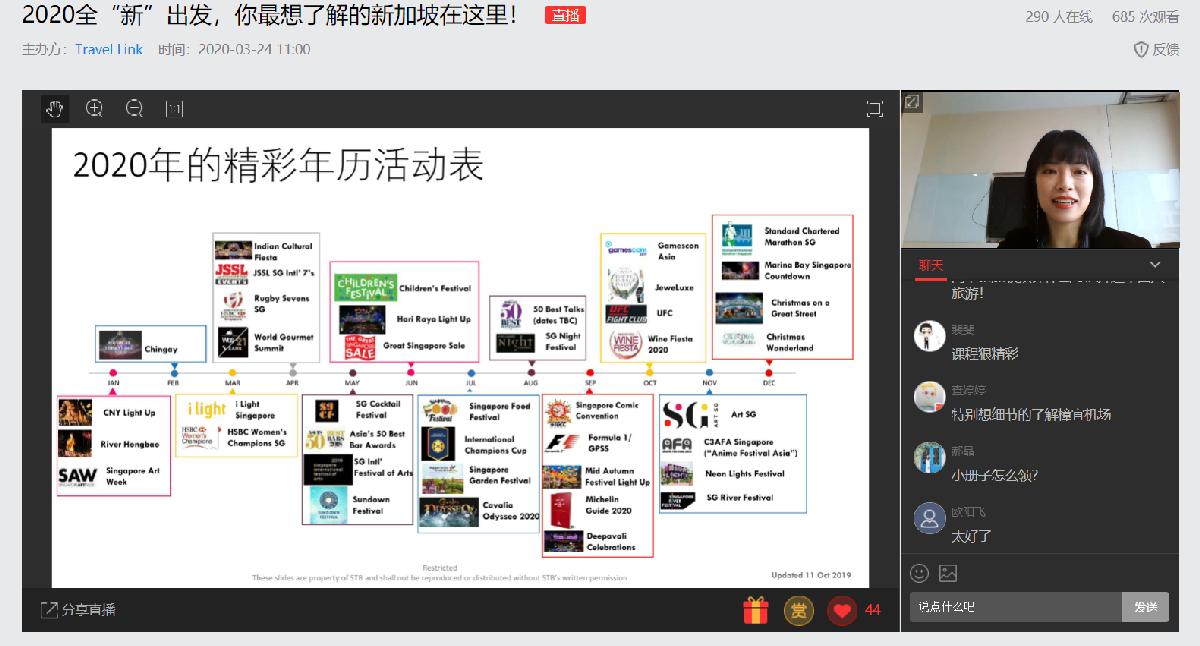This screenshot has width=1200, height=646.
Task: Switch to the 聊天 chat tab
Action: 931,265
